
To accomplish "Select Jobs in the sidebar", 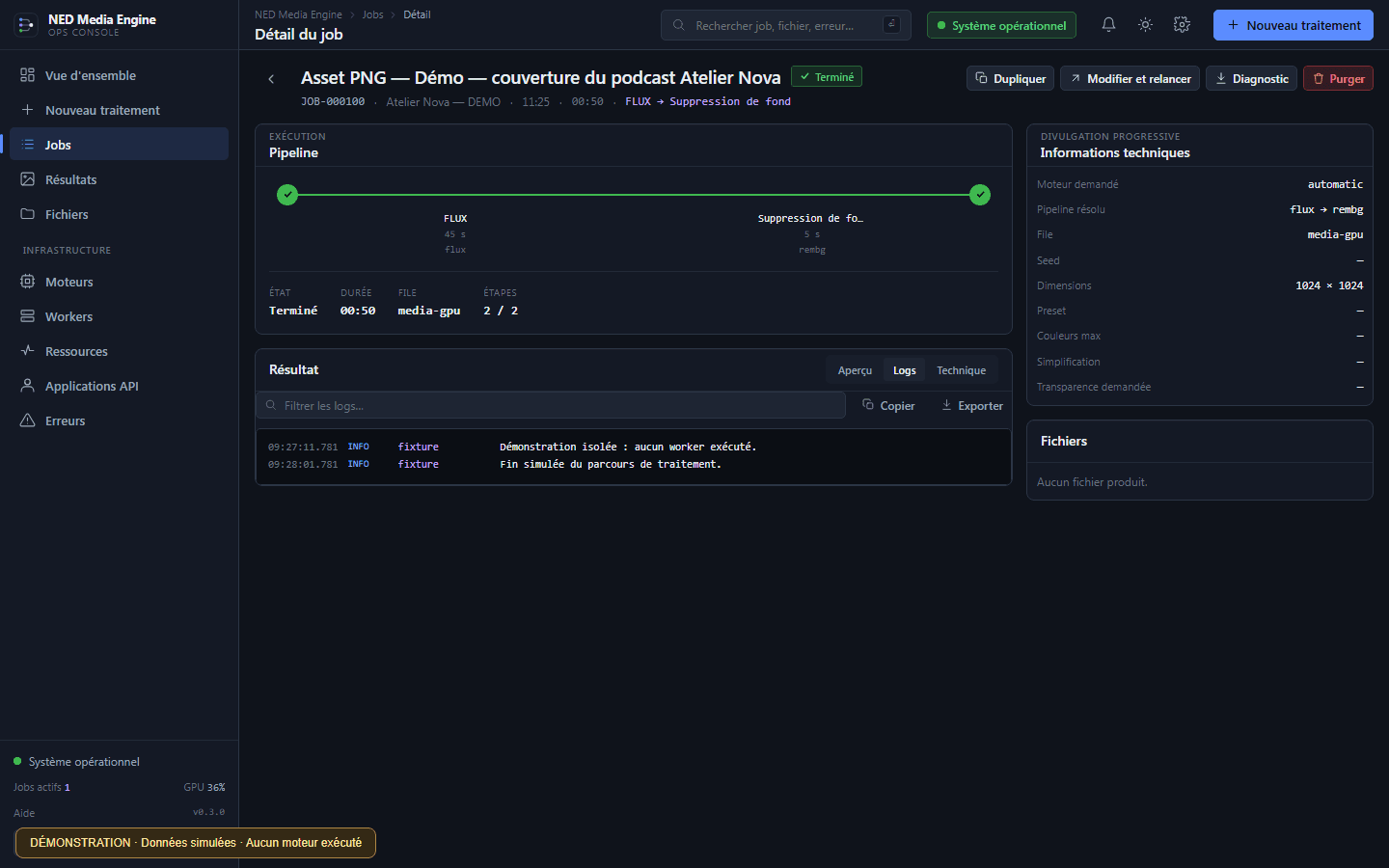I will pyautogui.click(x=119, y=145).
